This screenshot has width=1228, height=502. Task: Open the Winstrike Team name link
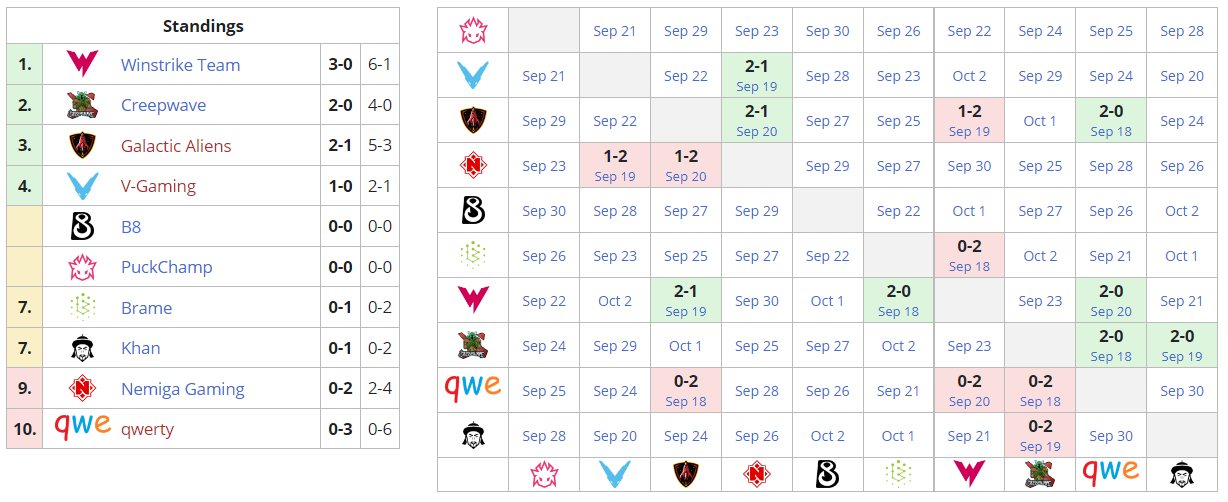(180, 65)
